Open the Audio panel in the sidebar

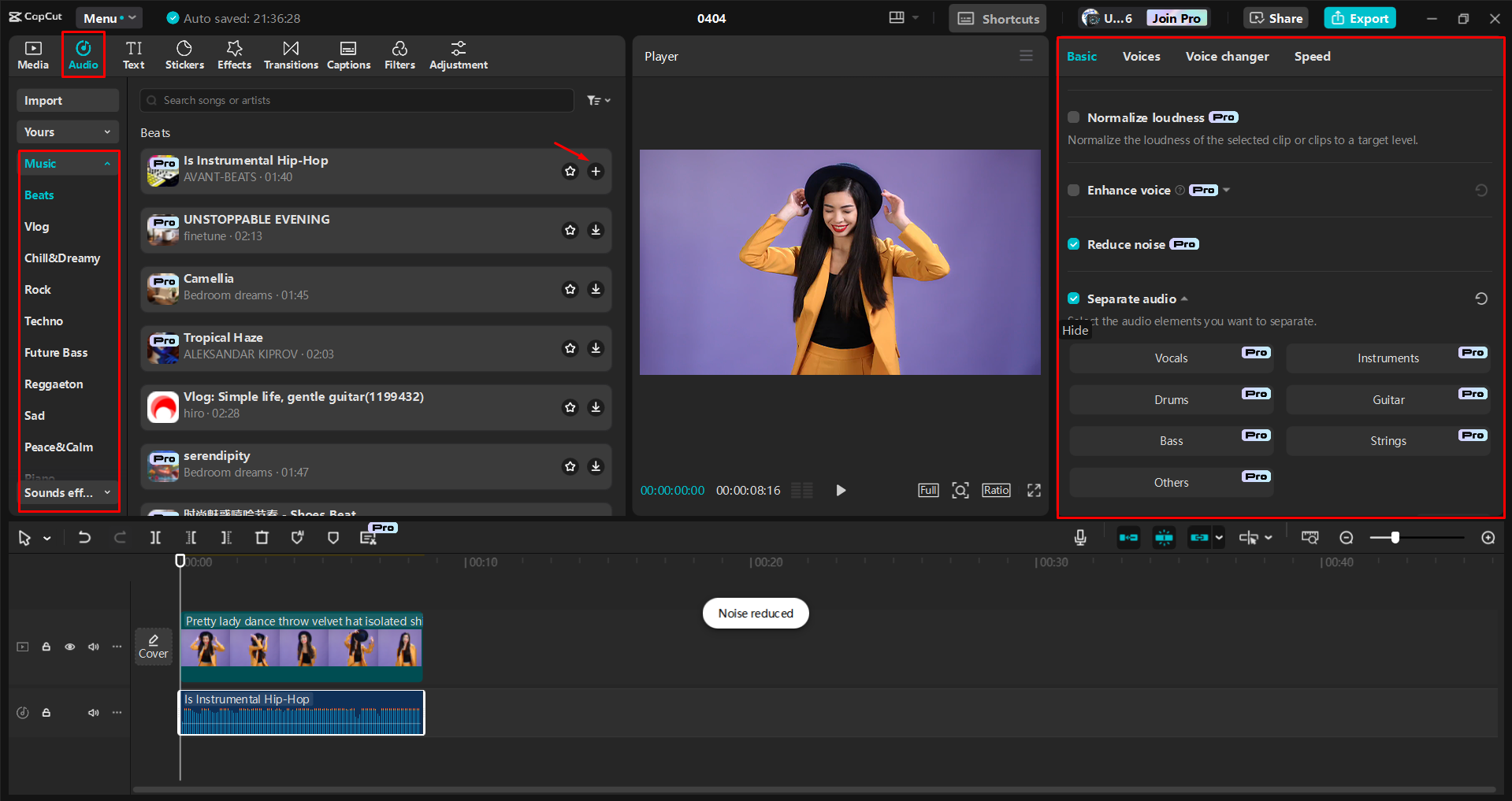click(83, 54)
